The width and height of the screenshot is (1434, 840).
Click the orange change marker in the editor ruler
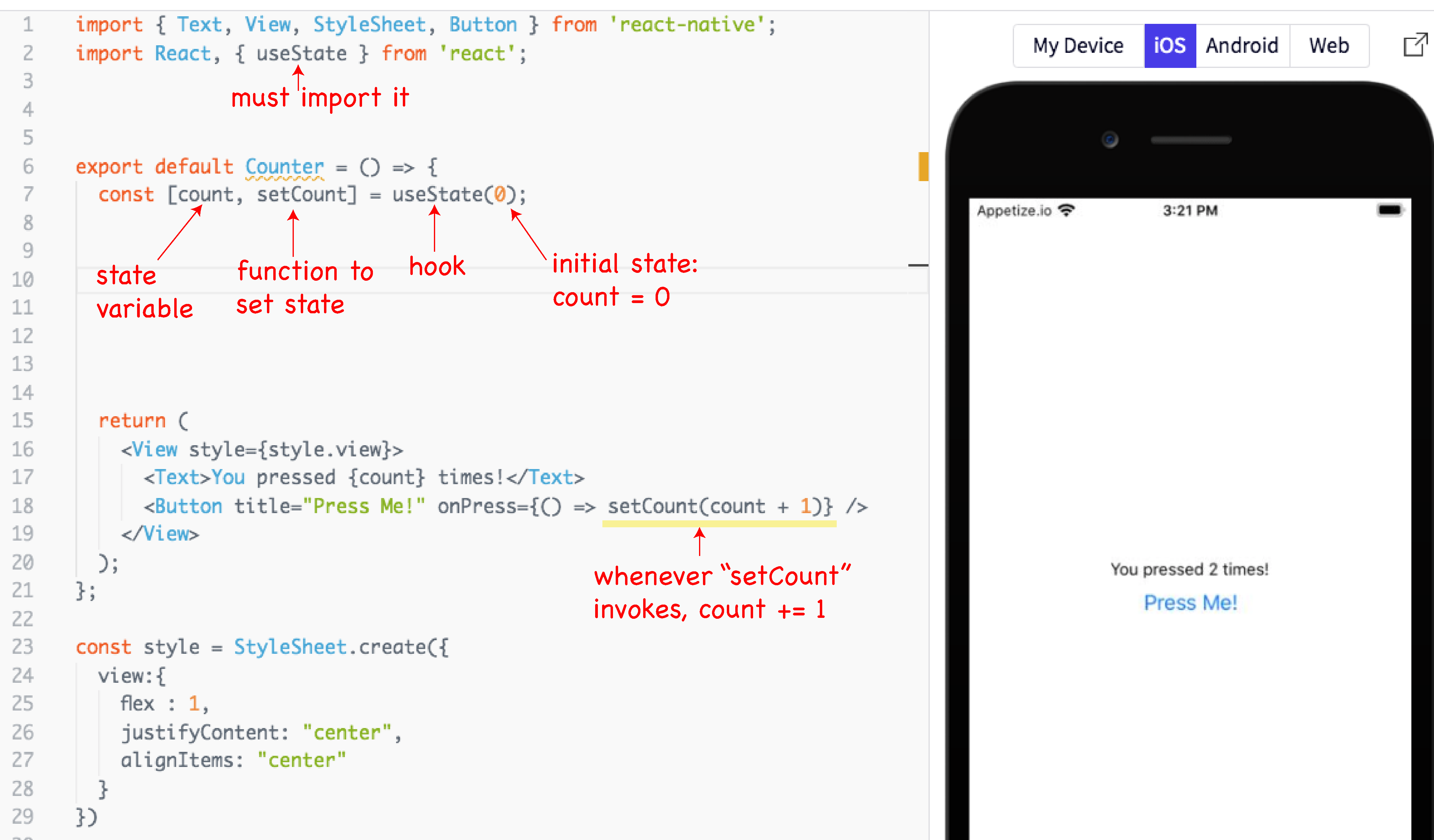[x=923, y=166]
